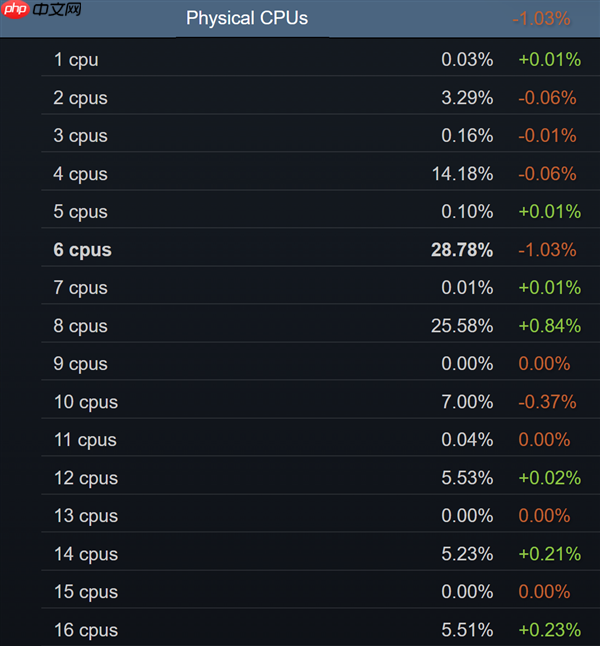600x646 pixels.
Task: Collapse the Physical CPUs header
Action: coord(247,18)
